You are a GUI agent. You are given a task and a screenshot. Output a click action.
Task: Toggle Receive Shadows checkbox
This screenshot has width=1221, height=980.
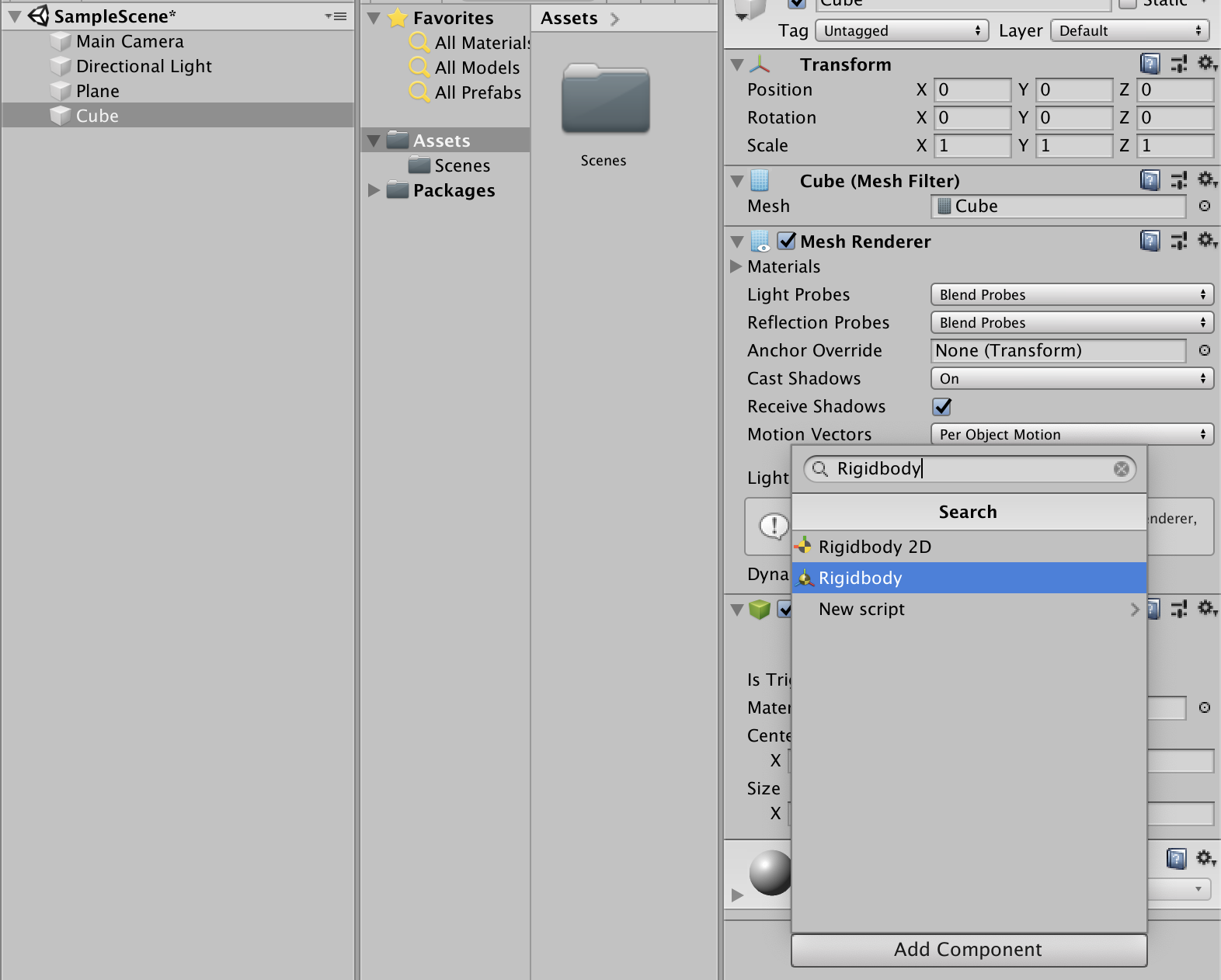[941, 406]
